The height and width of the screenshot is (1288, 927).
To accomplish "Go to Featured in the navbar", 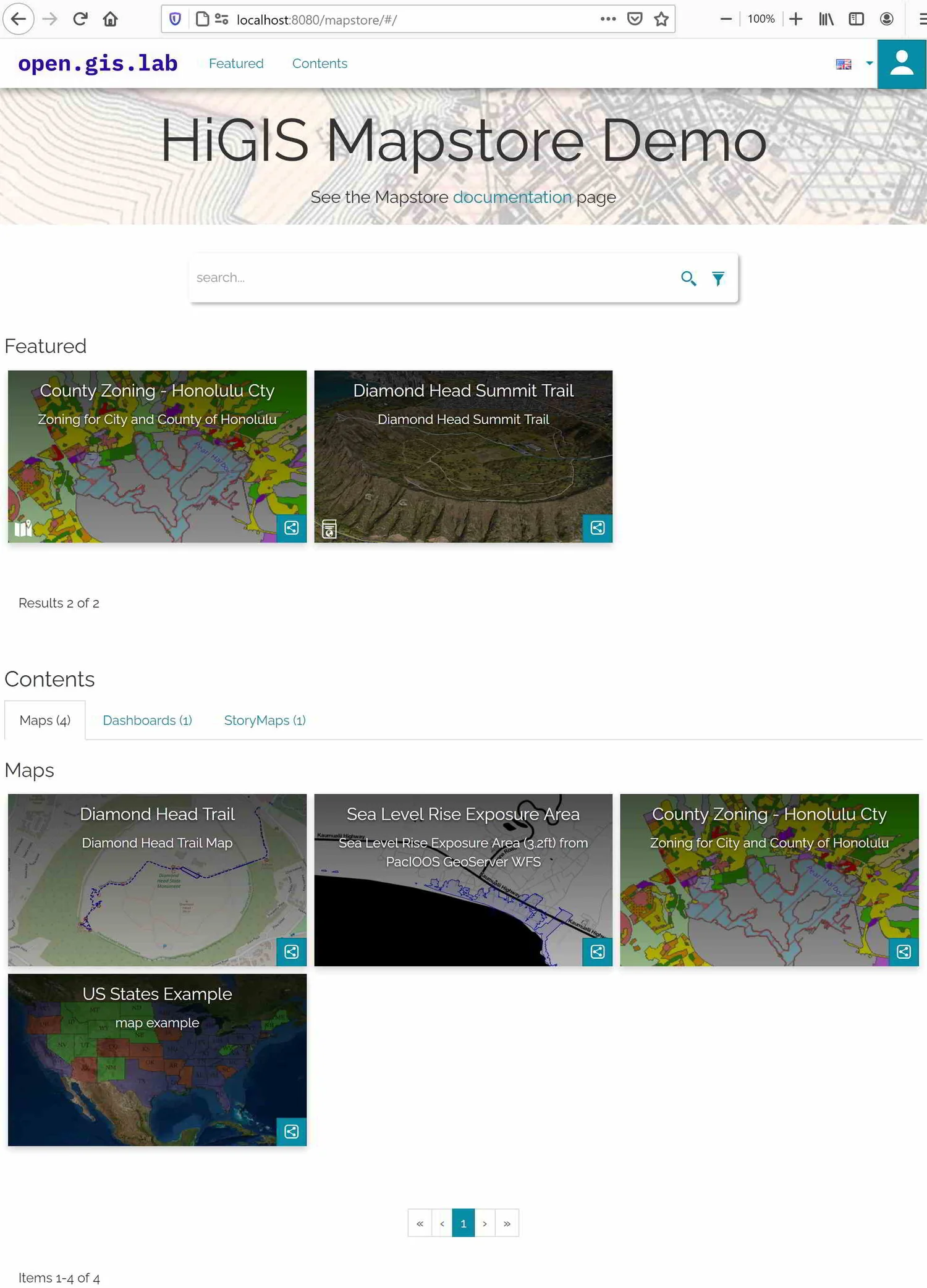I will [x=236, y=64].
